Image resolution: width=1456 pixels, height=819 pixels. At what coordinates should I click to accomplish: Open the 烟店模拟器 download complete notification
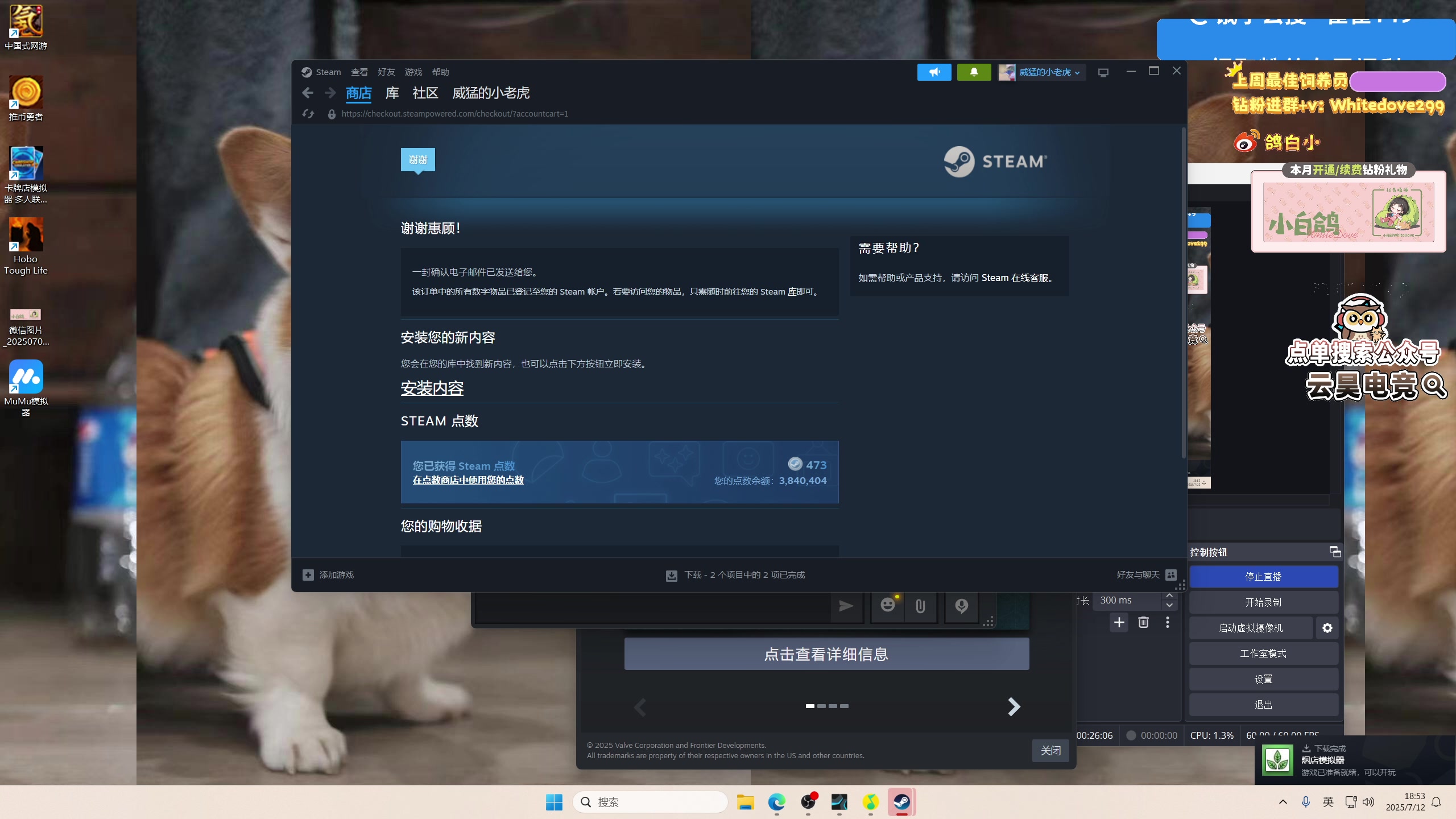[x=1355, y=760]
